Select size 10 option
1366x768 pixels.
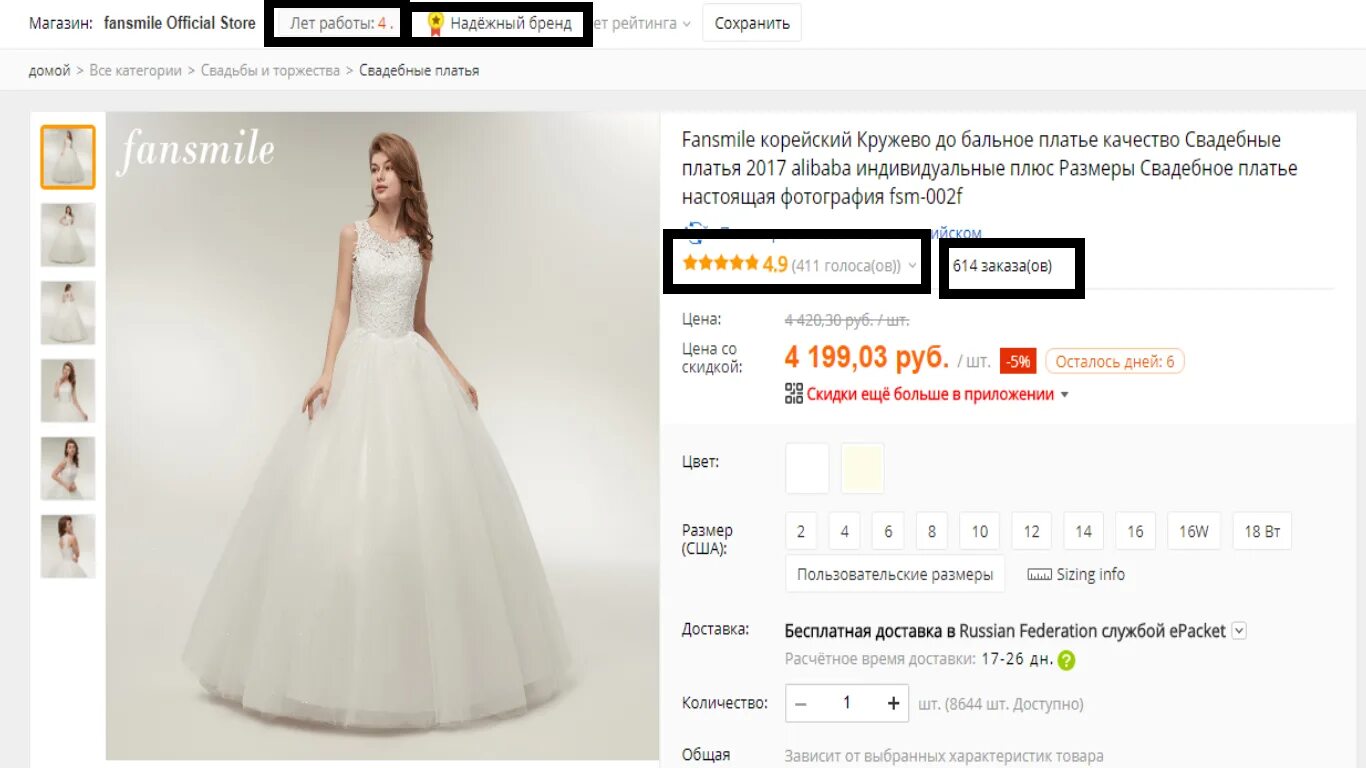click(x=980, y=532)
